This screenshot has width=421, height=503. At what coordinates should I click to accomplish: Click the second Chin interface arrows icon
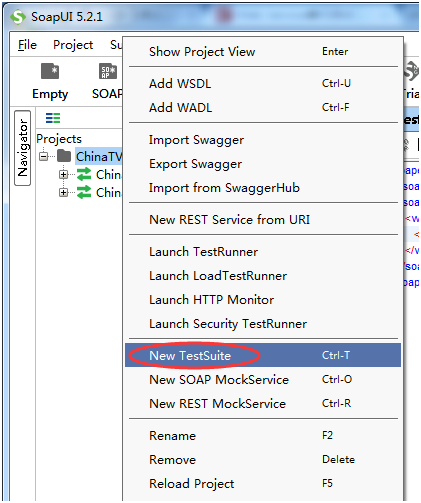point(84,192)
